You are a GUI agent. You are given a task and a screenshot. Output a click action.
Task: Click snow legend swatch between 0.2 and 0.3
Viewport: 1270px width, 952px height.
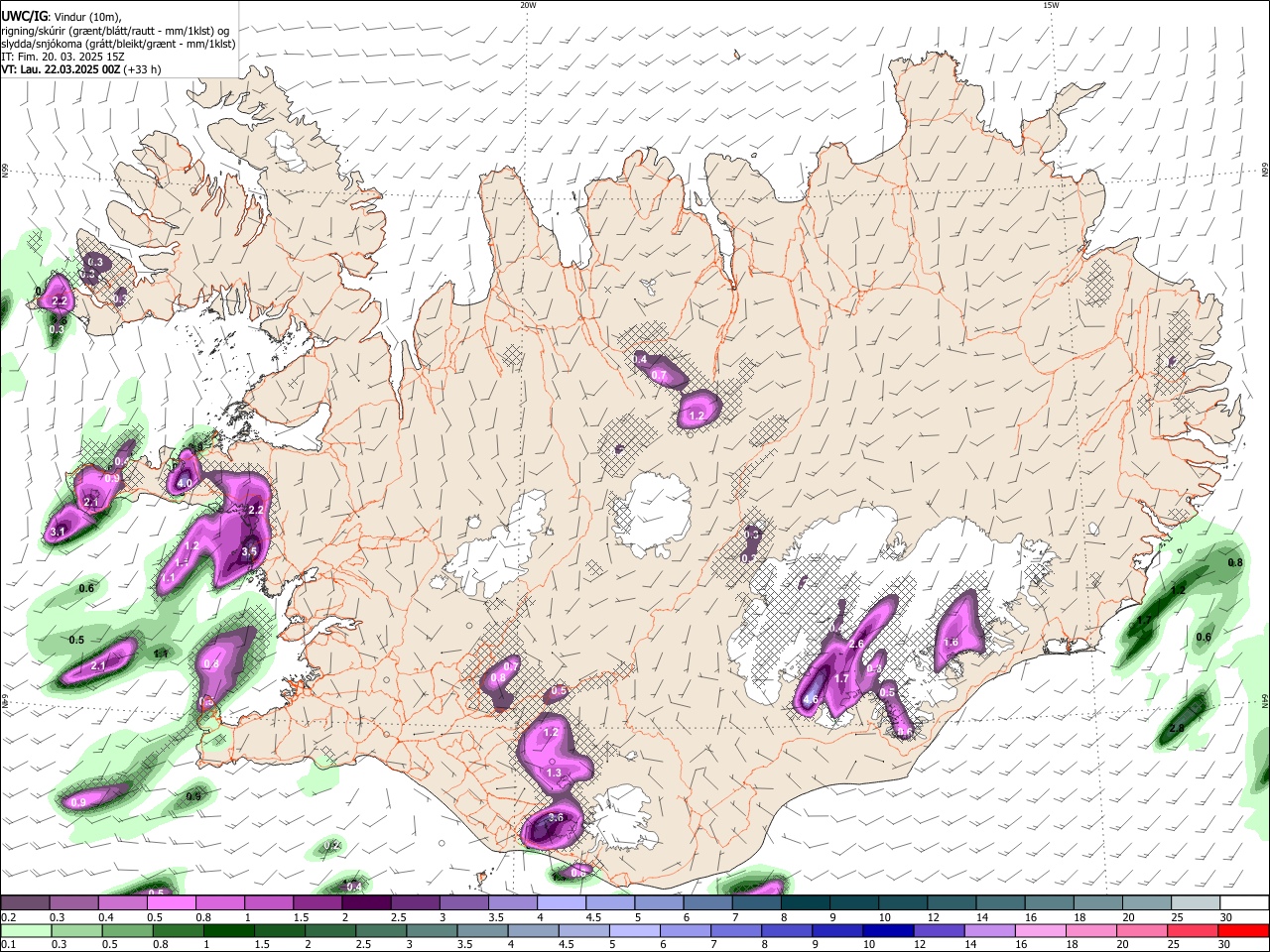(25, 903)
